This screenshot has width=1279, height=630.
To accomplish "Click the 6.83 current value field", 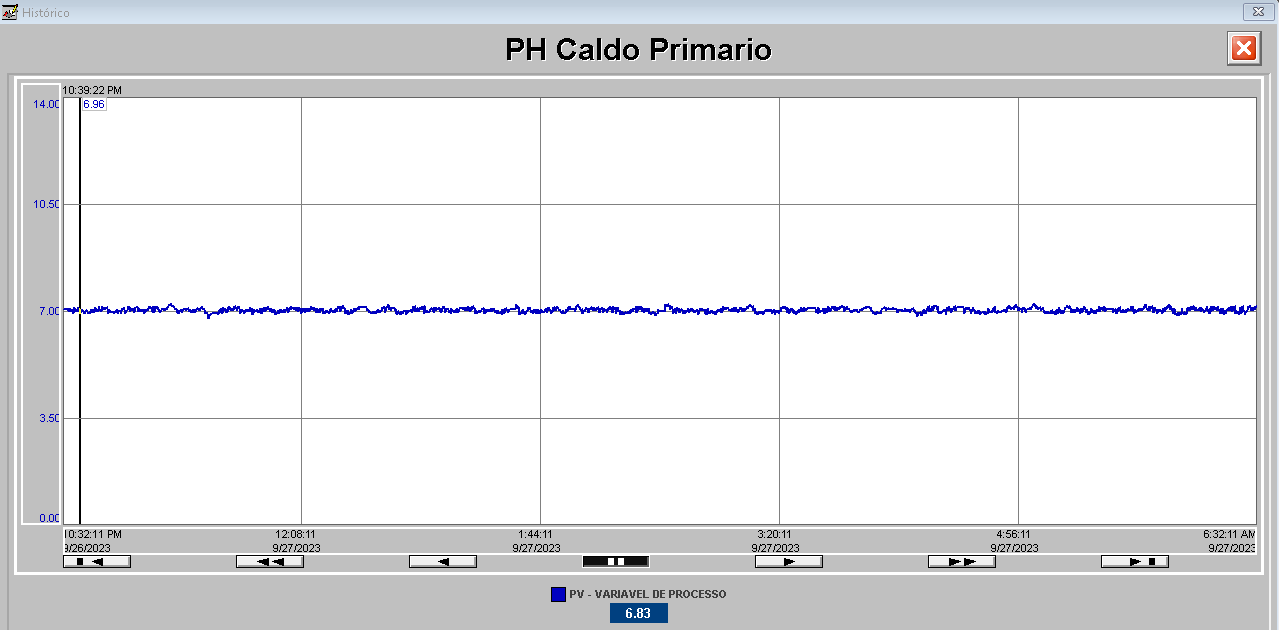I will (638, 613).
